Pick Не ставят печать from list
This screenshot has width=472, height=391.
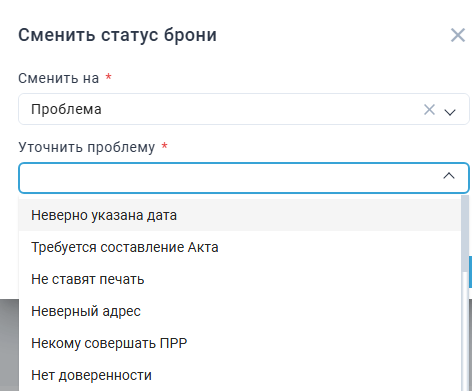[x=239, y=279]
